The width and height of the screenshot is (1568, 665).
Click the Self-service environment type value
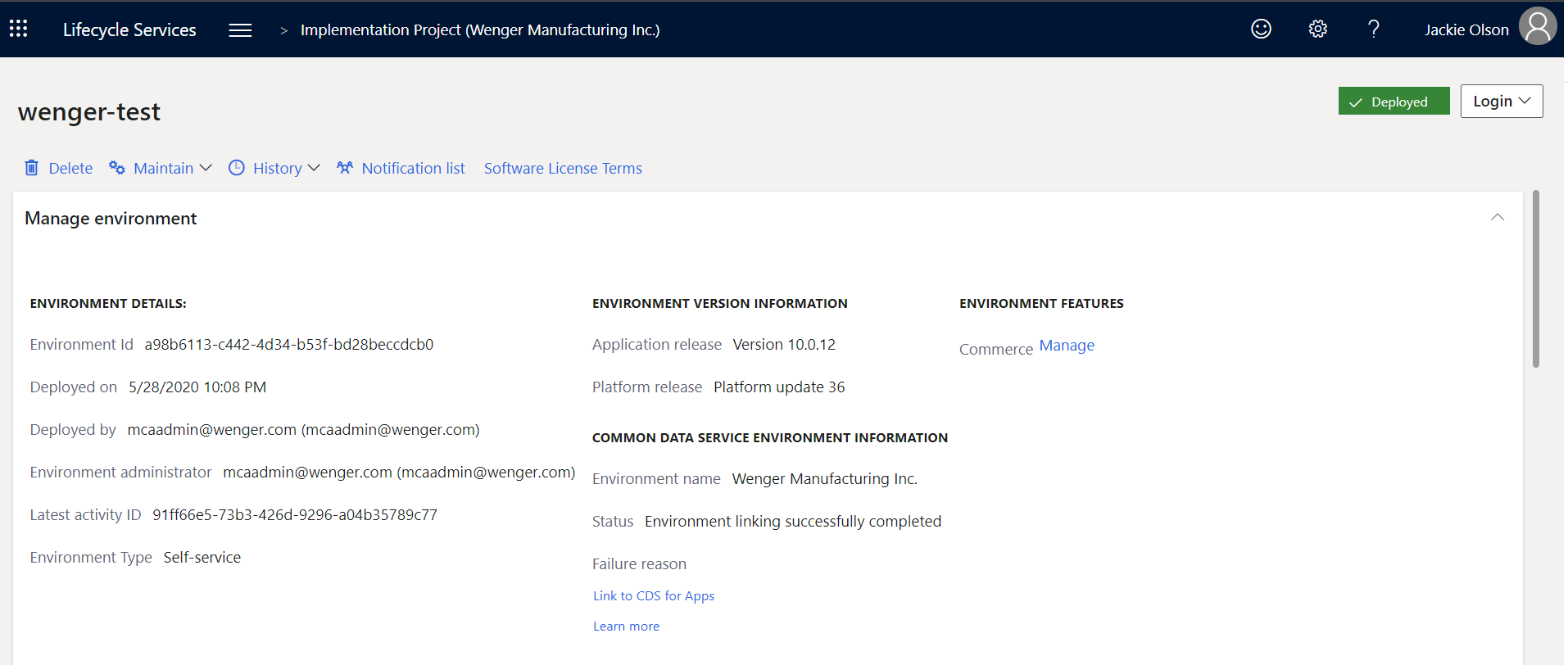click(202, 558)
